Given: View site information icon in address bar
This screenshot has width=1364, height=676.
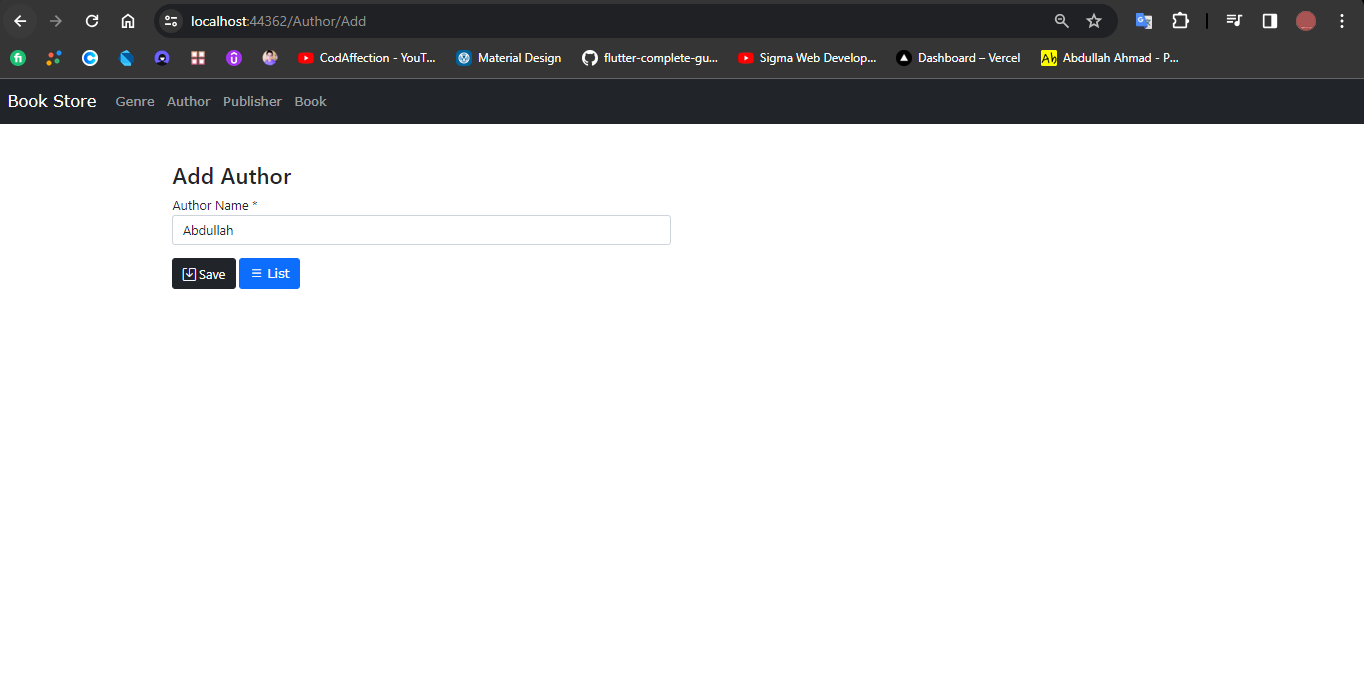Looking at the screenshot, I should 171,21.
